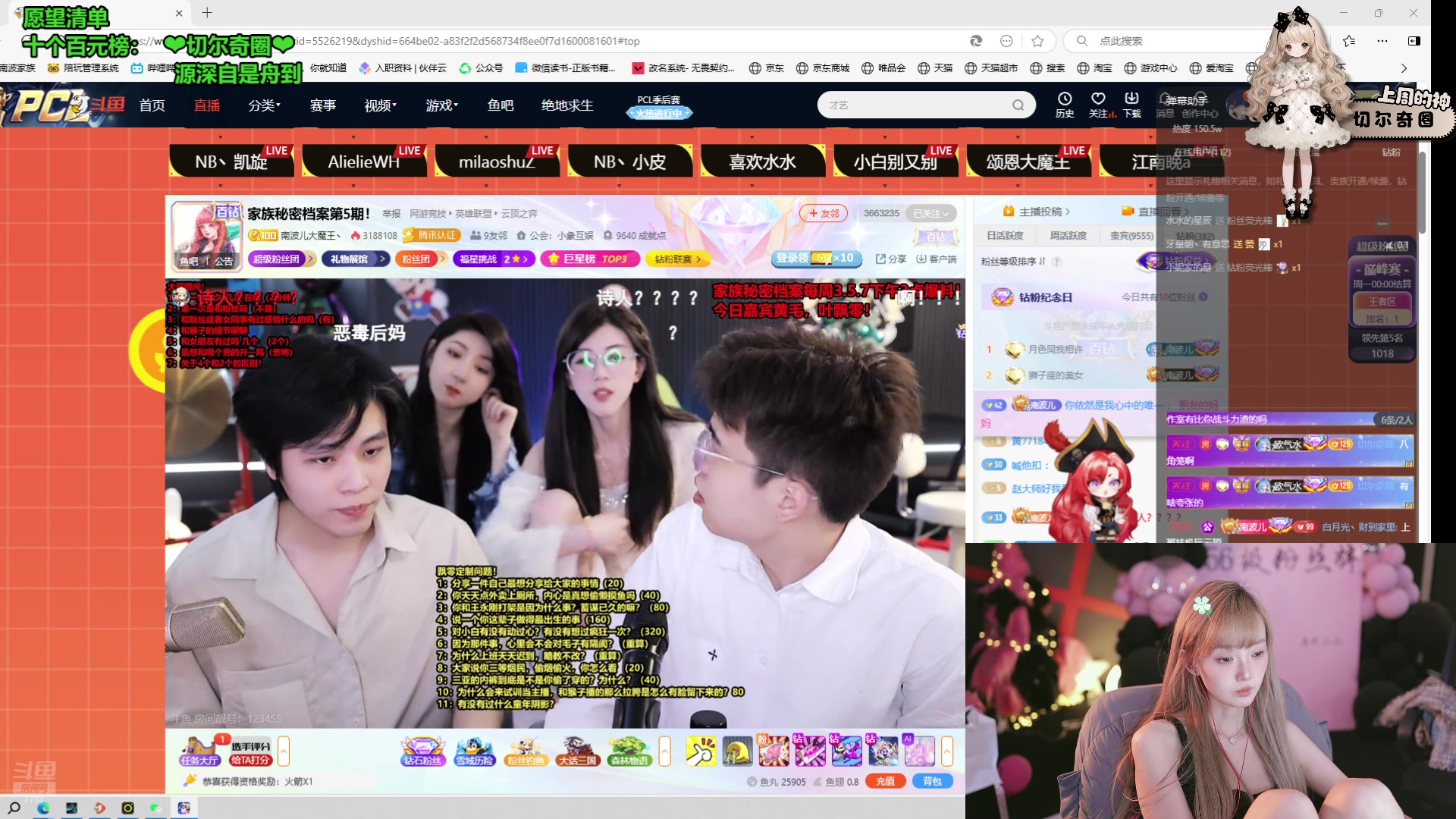Select the AI-tagged castle gift

click(x=919, y=751)
